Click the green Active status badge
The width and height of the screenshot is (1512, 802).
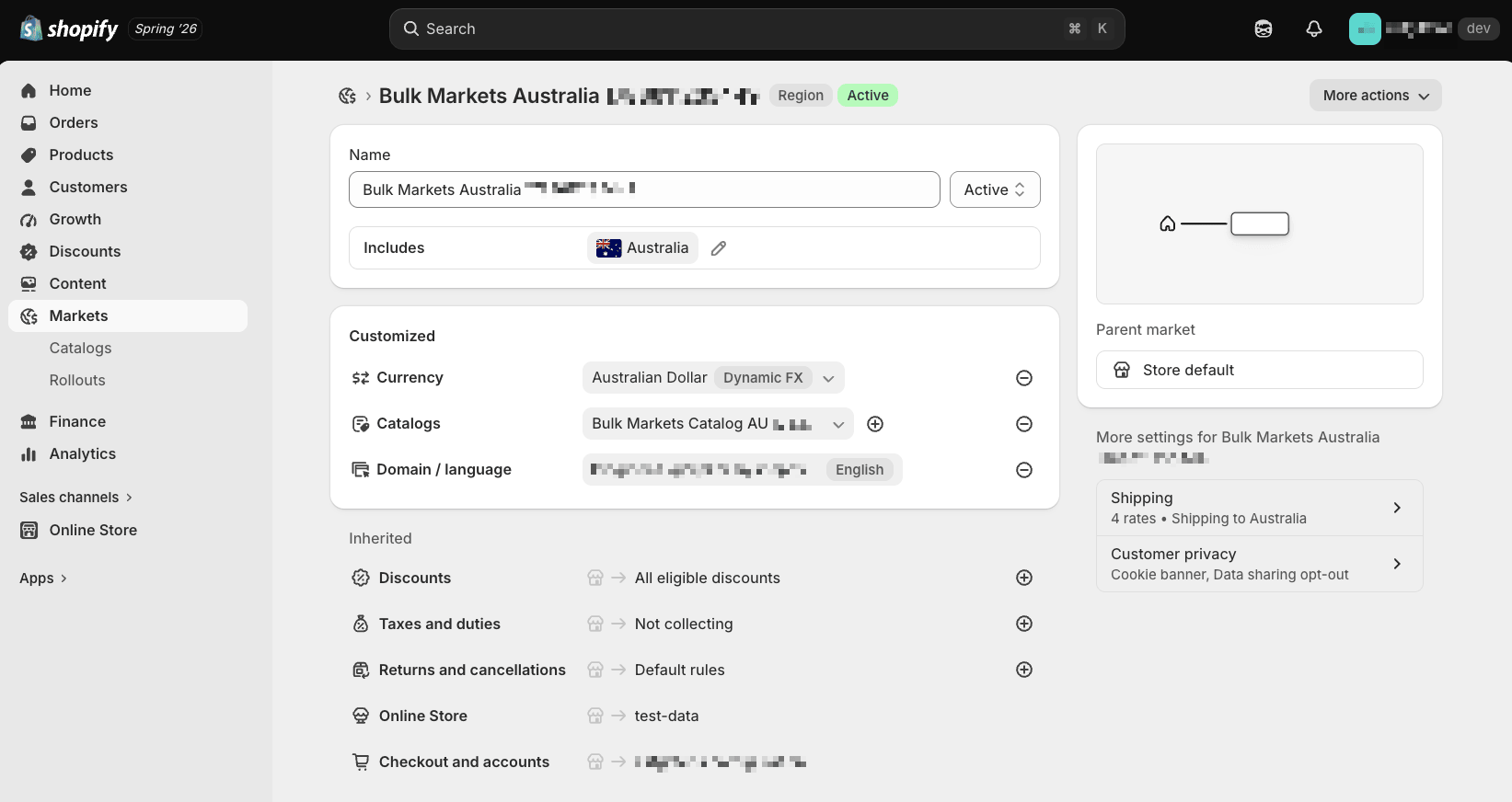868,96
